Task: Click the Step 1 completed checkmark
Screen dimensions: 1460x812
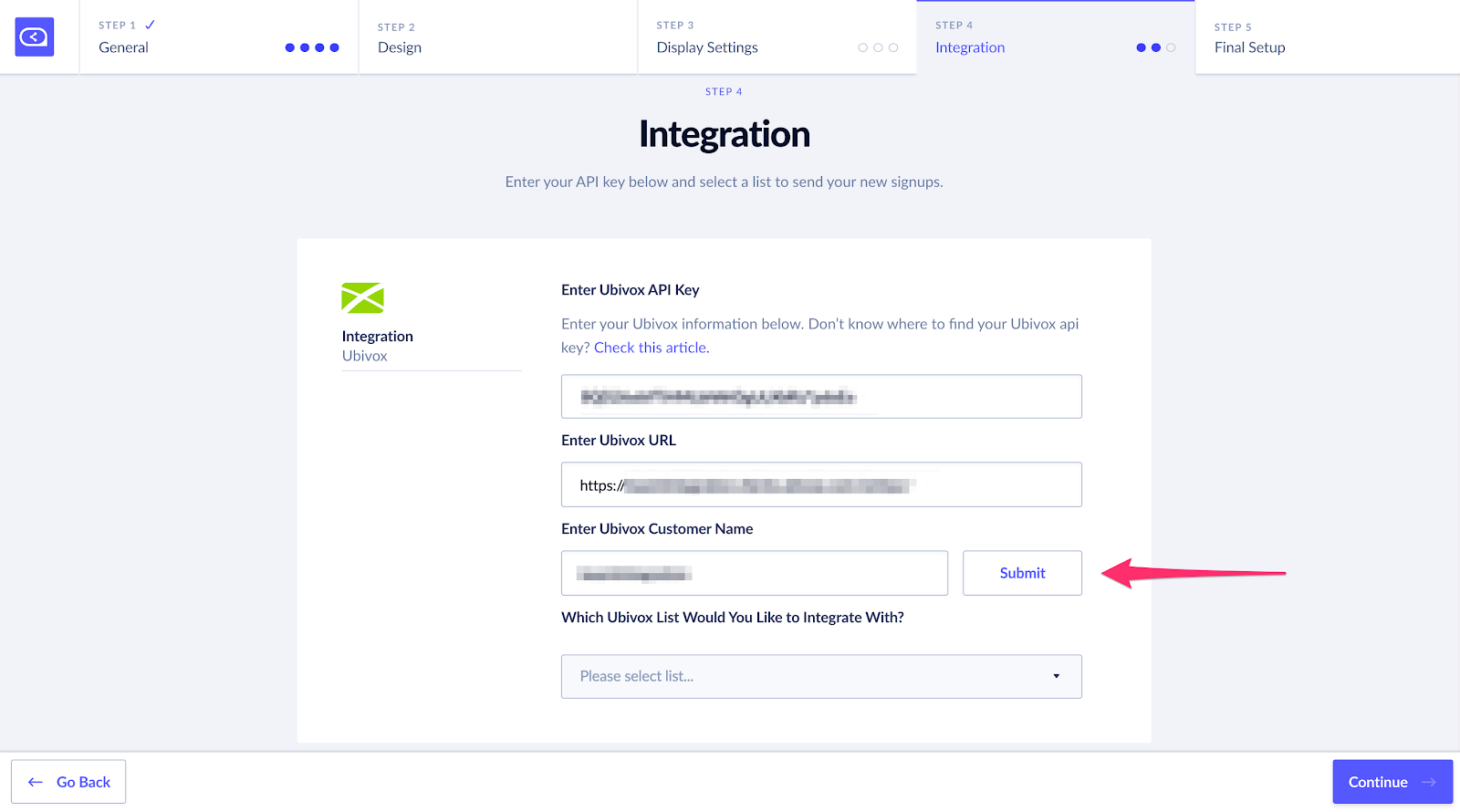Action: [x=150, y=25]
